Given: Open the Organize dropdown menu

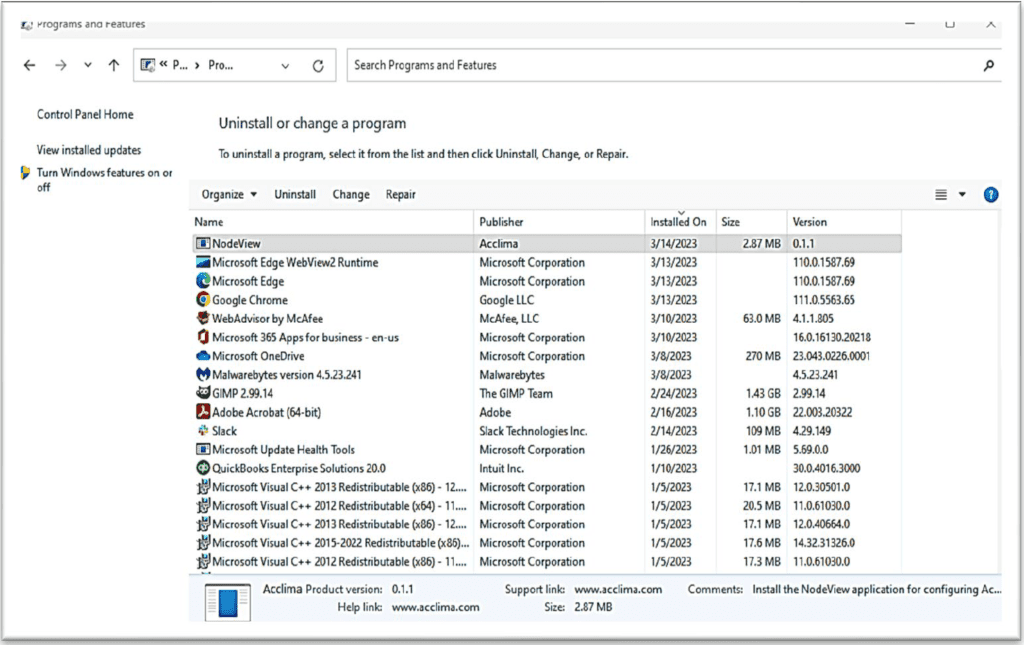Looking at the screenshot, I should (228, 194).
